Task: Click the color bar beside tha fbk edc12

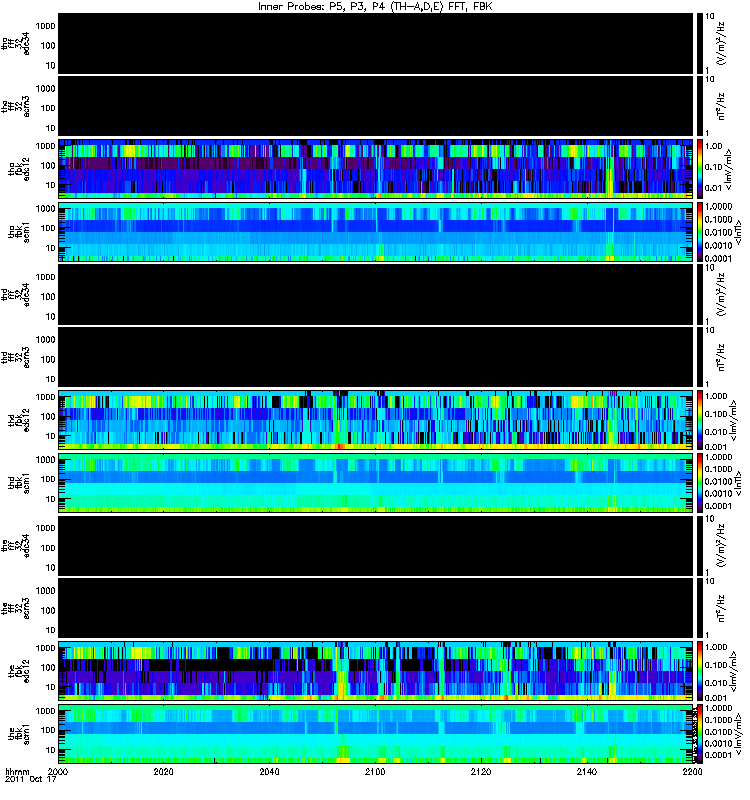Action: pos(699,169)
